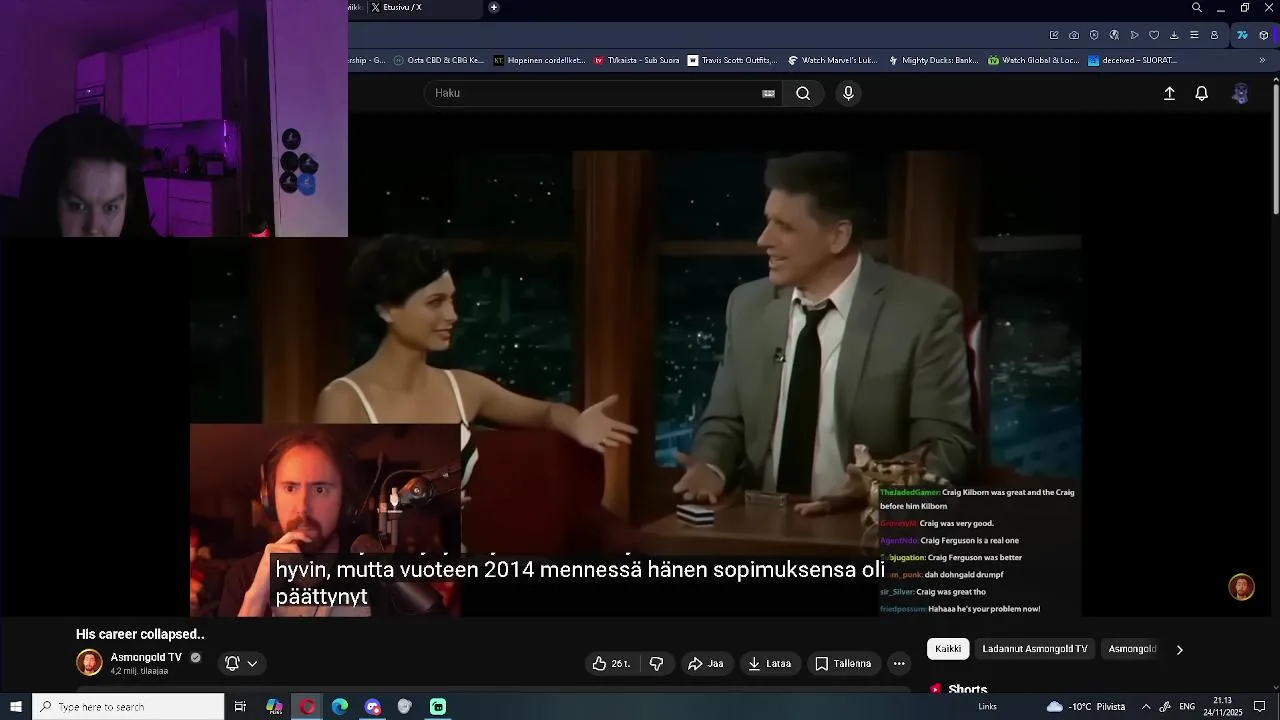
Task: Open the YouTube account avatar menu
Action: 1240,93
